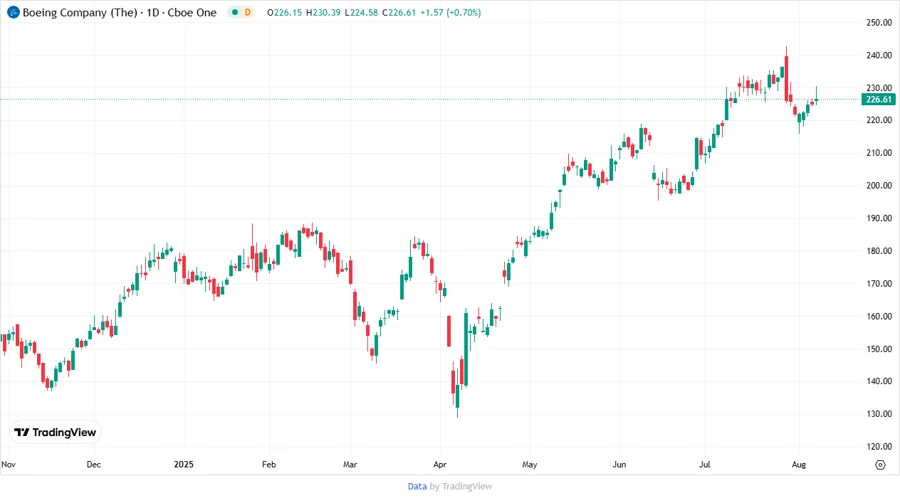Image resolution: width=900 pixels, height=498 pixels.
Task: Click the 150.00 price axis label
Action: tap(879, 349)
